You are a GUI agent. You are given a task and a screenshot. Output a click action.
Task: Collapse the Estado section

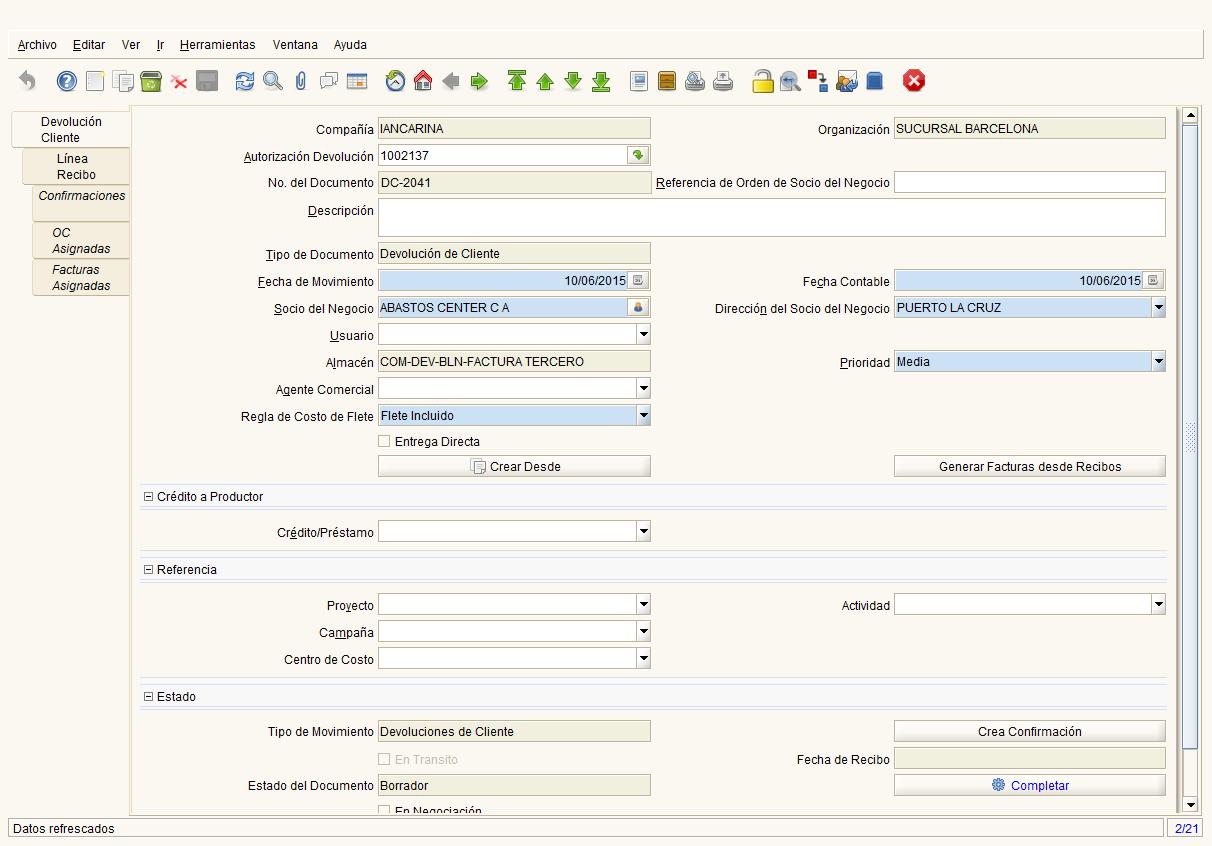pyautogui.click(x=149, y=696)
